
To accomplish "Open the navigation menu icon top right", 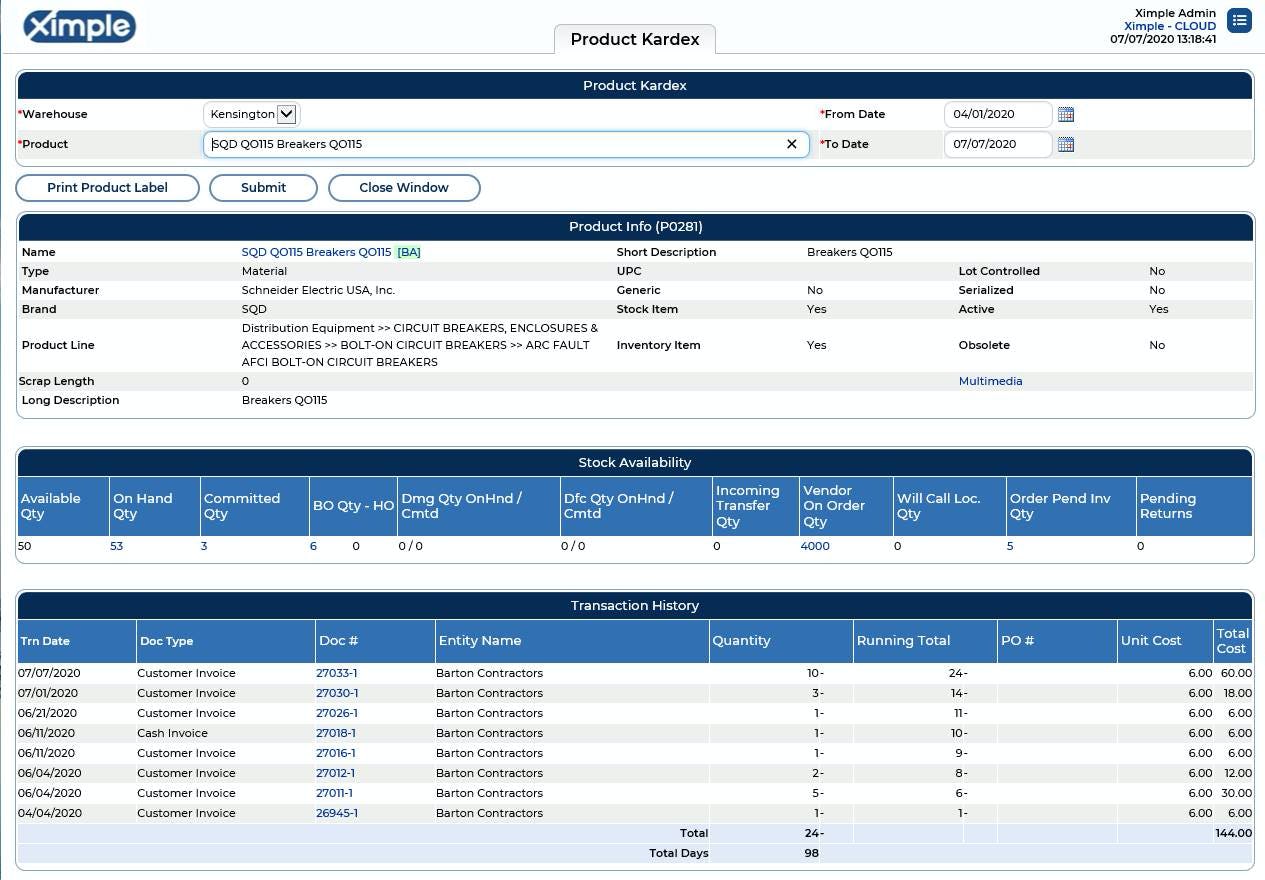I will (x=1239, y=20).
